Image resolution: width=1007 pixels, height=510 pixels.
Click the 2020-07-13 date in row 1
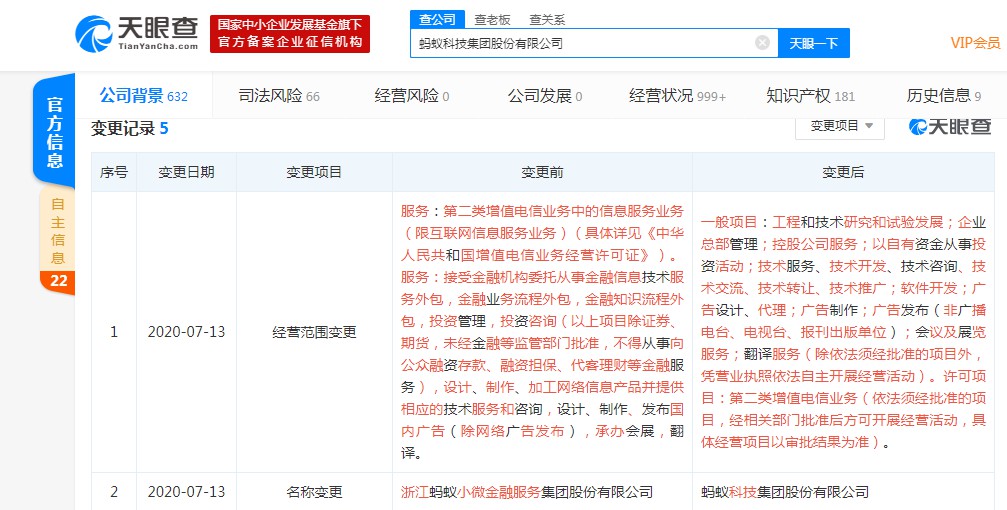[x=186, y=332]
